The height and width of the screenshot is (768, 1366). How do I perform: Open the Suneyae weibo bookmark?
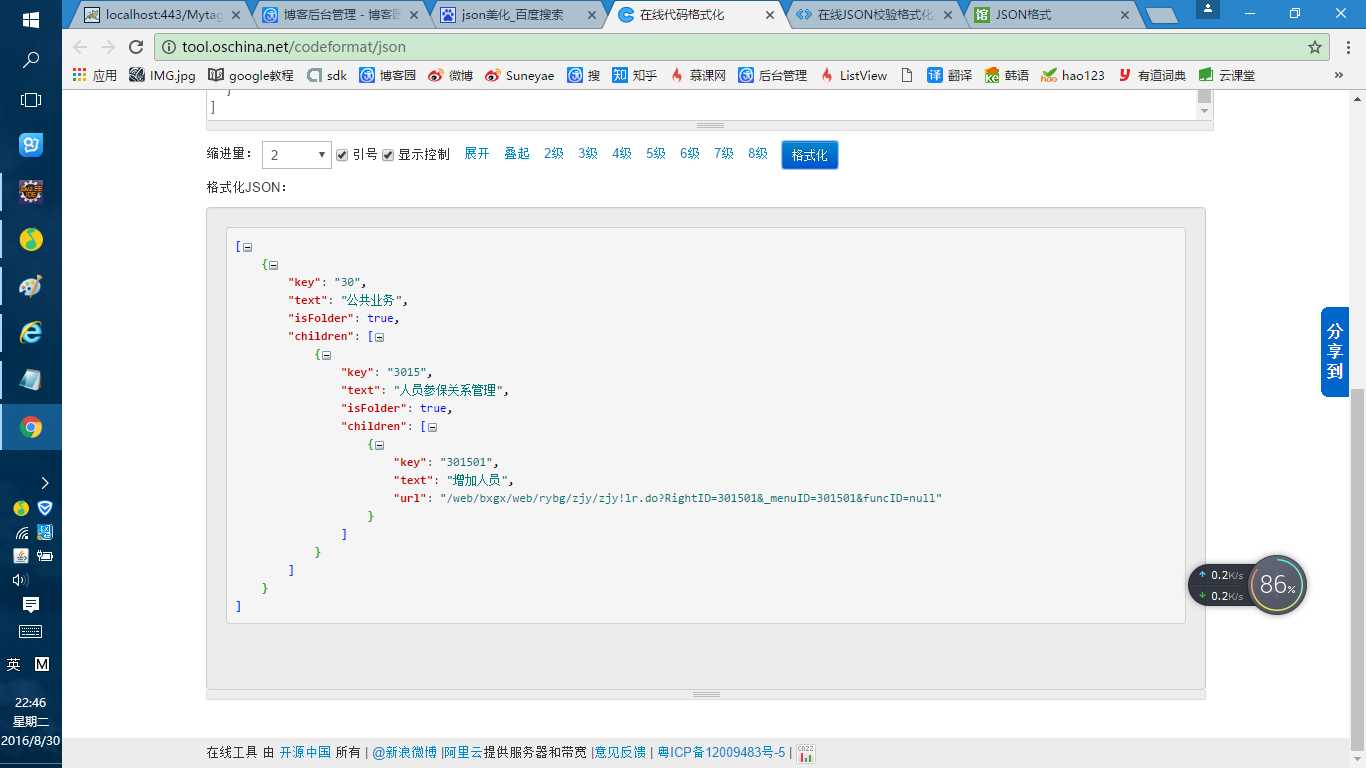tap(519, 75)
